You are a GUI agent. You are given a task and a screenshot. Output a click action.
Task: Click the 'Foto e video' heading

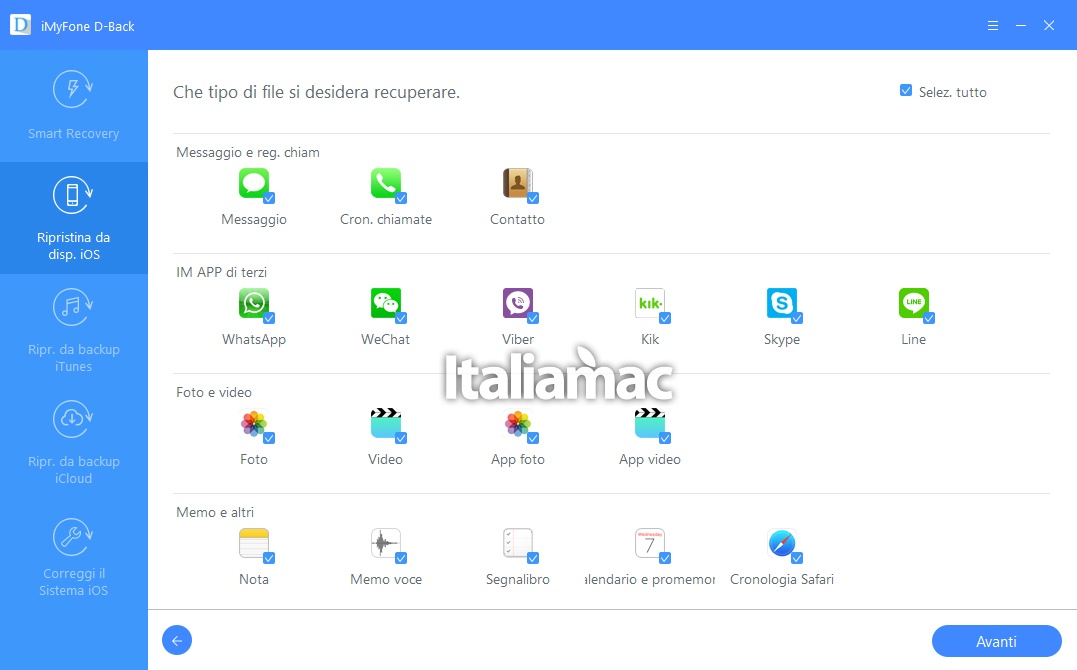point(214,392)
